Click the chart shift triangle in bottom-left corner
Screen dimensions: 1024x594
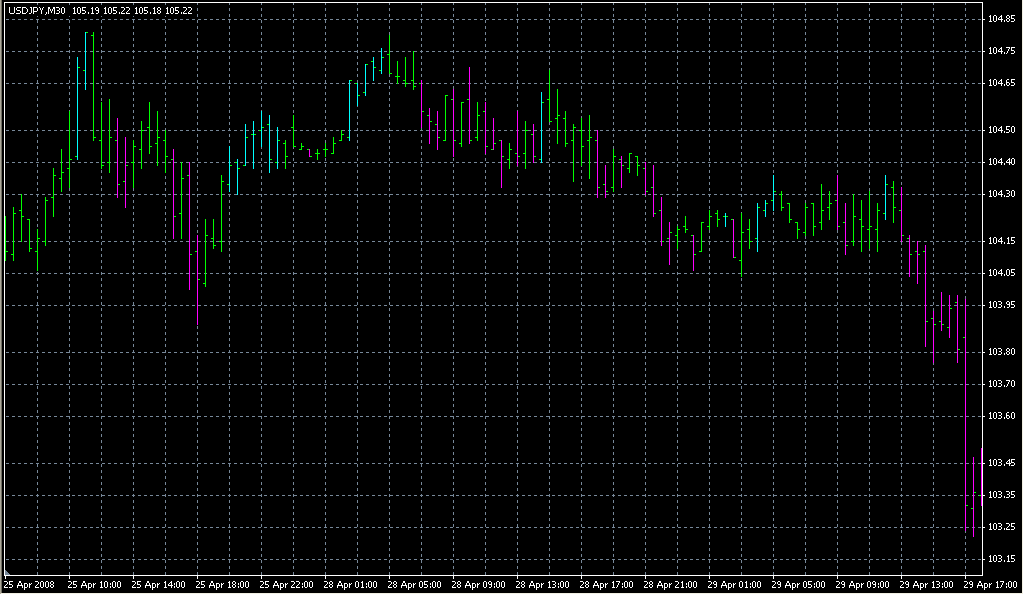[x=8, y=569]
